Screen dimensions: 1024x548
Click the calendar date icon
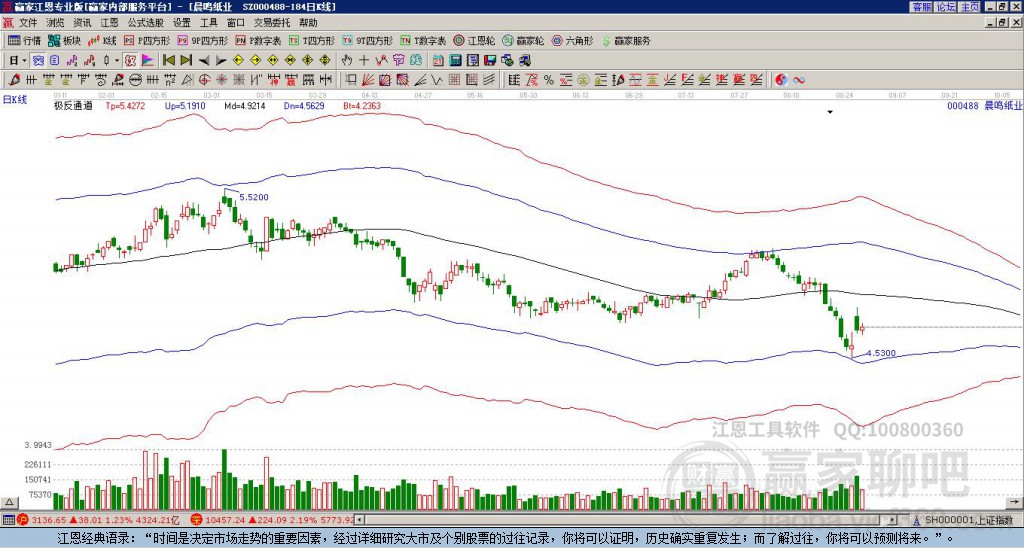pyautogui.click(x=439, y=61)
